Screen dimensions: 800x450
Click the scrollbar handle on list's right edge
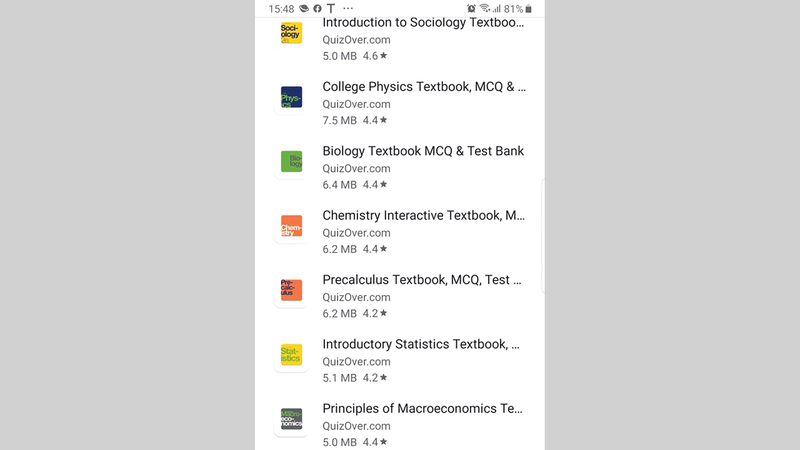[542, 235]
